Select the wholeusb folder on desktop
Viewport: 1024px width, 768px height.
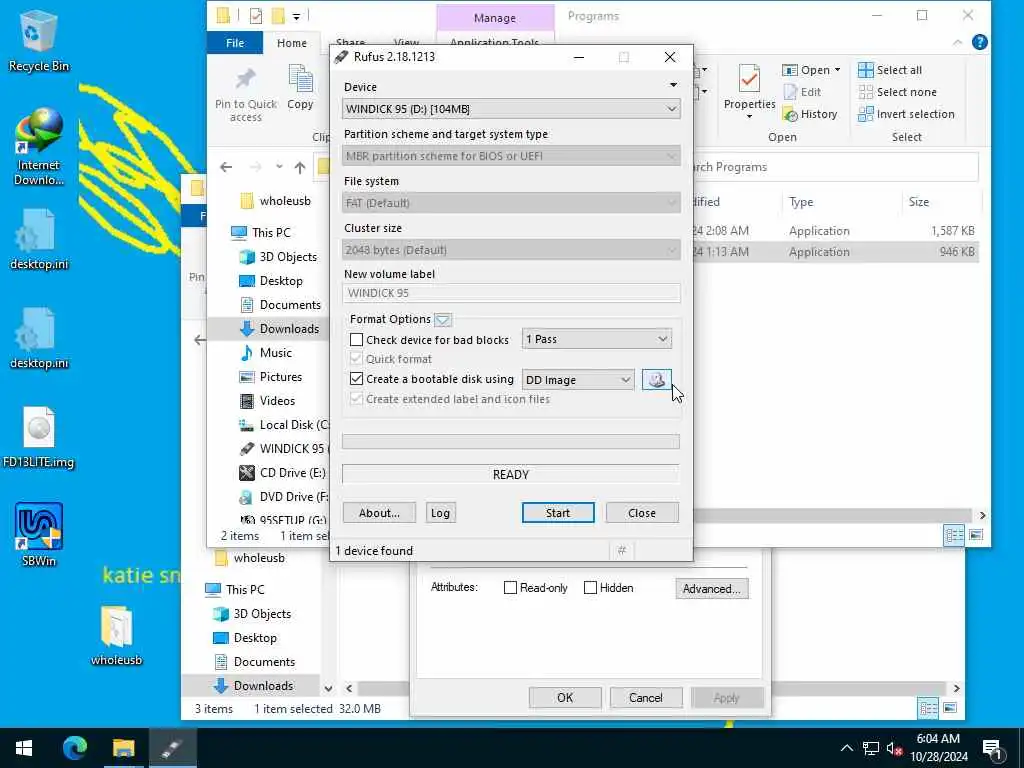coord(116,635)
